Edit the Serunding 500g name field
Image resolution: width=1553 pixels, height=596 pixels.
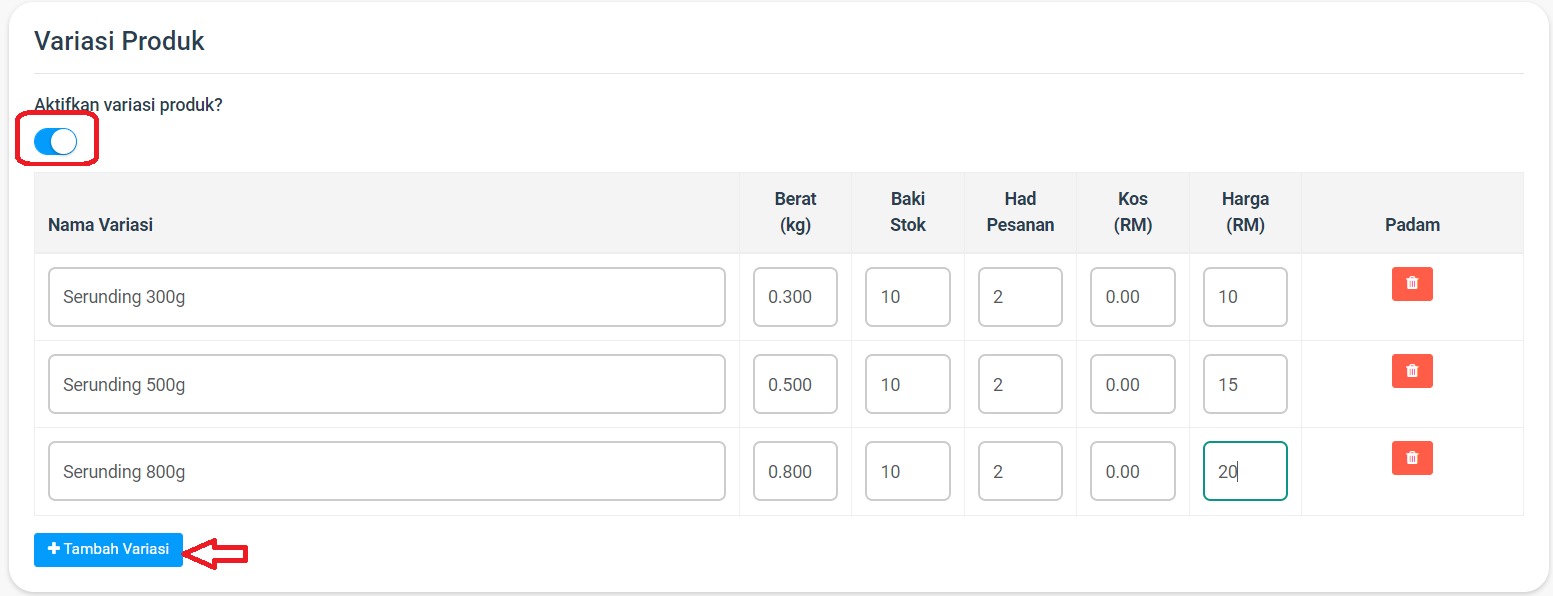387,384
